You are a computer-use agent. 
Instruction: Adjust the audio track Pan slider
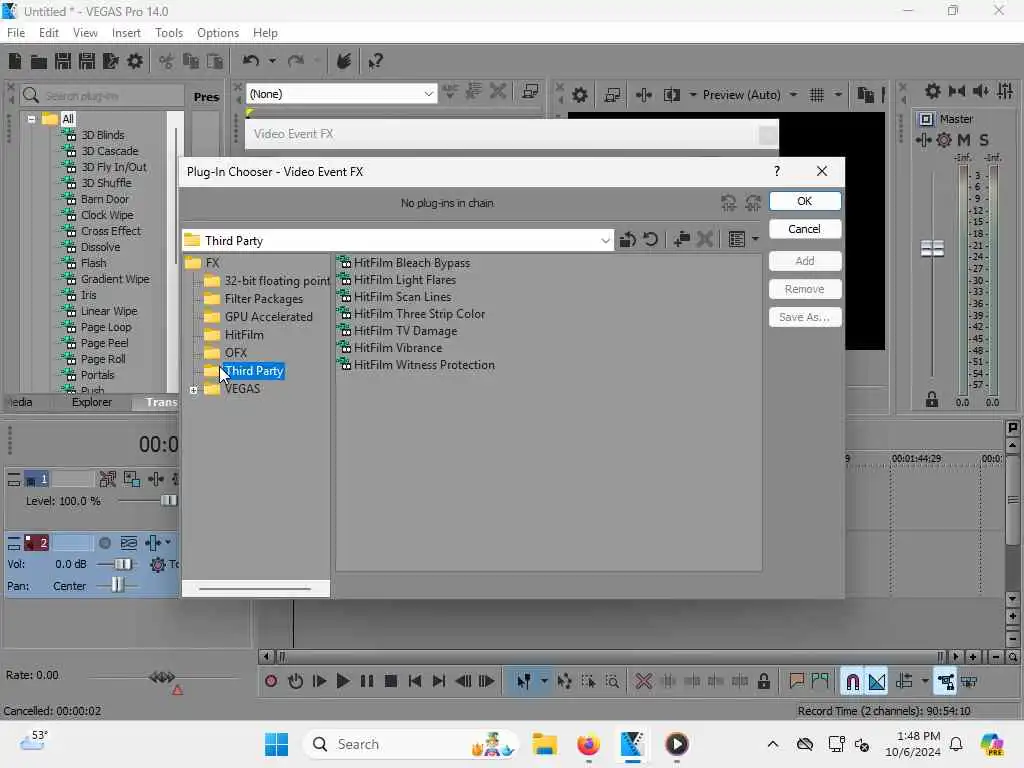pos(117,586)
